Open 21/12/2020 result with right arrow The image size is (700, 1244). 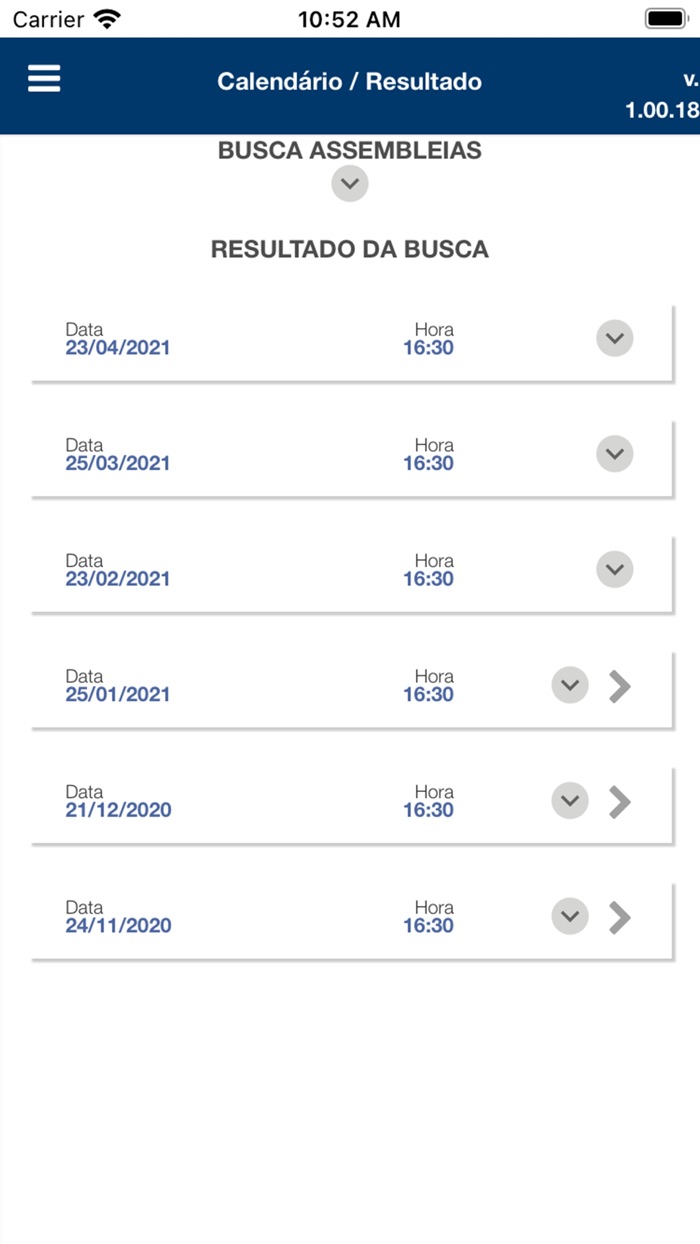[621, 801]
